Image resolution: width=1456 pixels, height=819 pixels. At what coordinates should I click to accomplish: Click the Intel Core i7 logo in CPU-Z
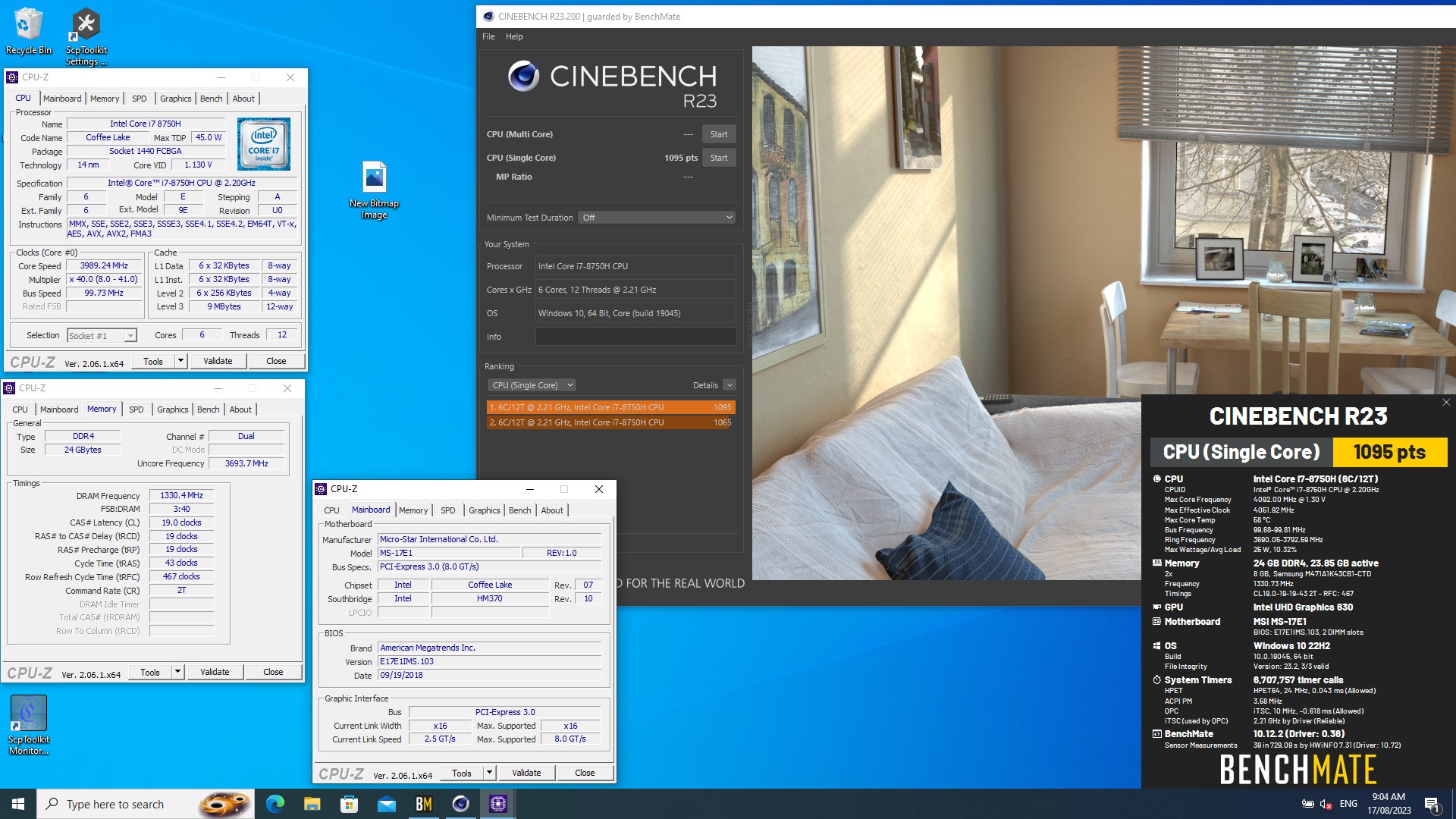(263, 143)
